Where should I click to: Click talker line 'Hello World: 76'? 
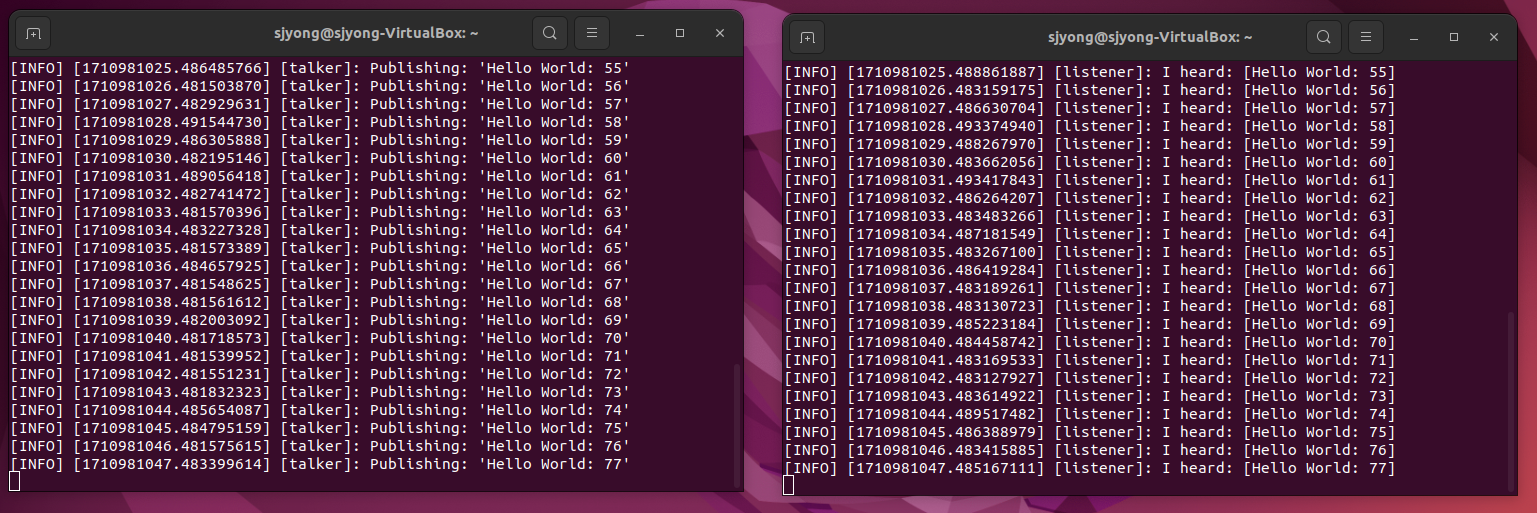point(319,446)
